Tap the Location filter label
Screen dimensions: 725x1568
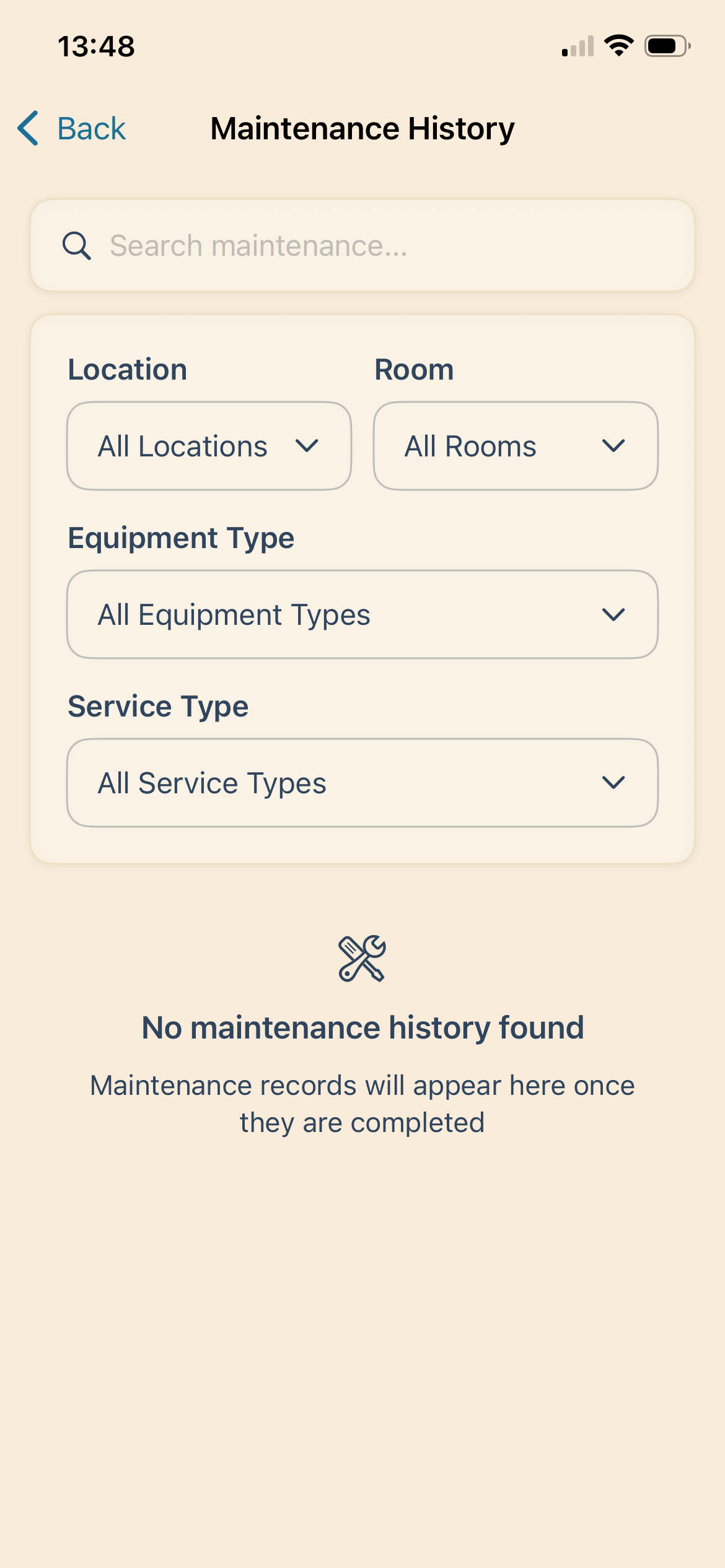(x=128, y=370)
